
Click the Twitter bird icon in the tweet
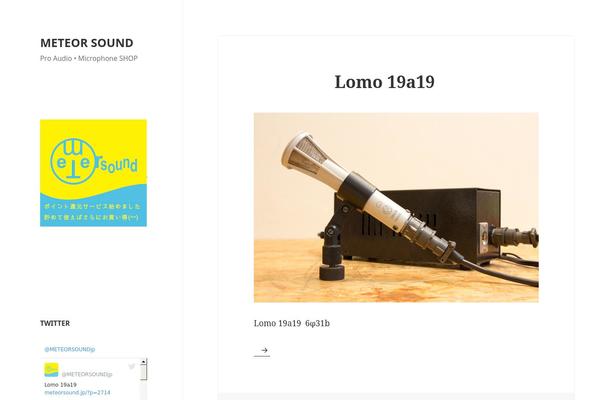[x=132, y=366]
